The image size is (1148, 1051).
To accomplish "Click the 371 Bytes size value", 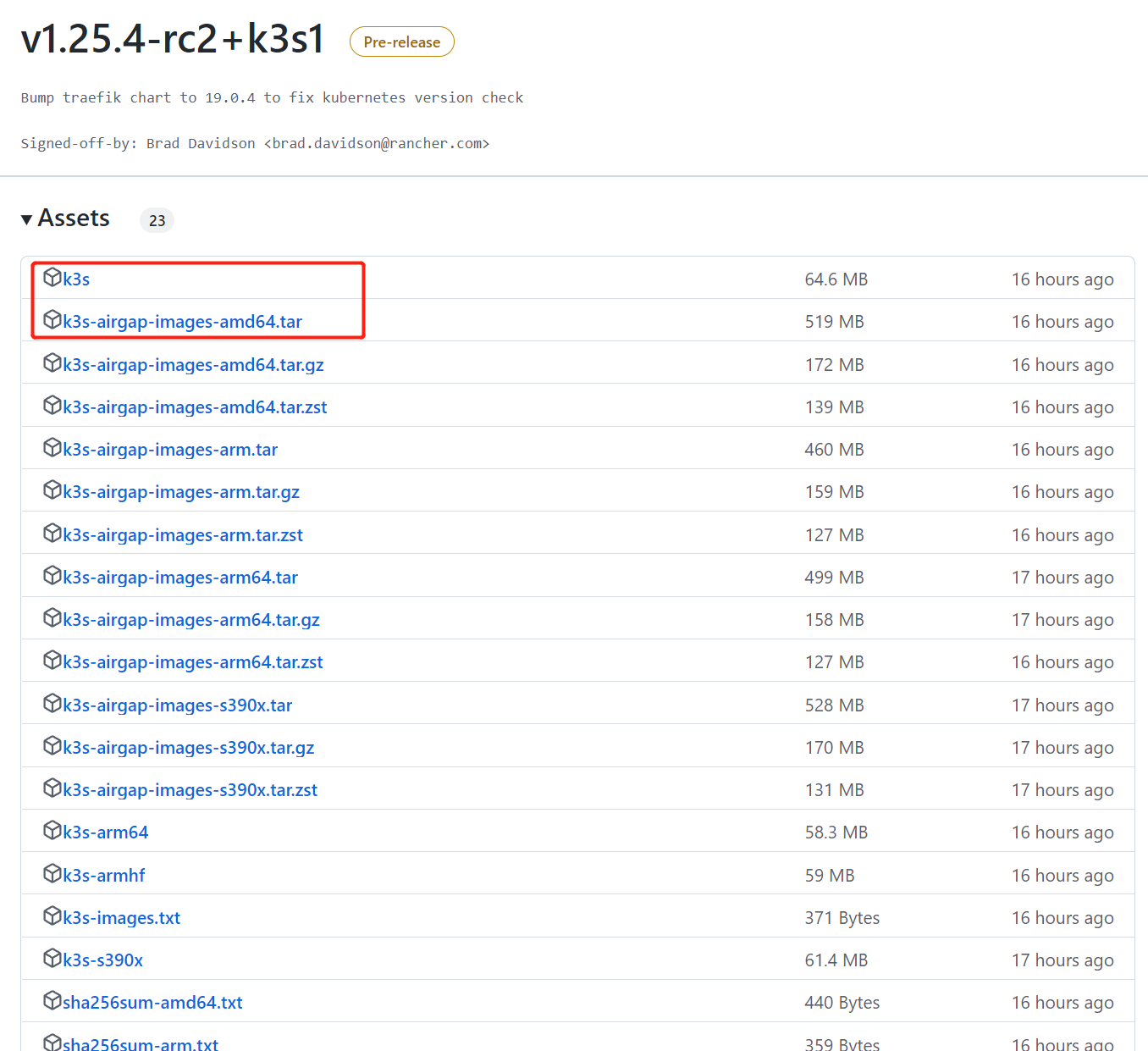I will (x=842, y=918).
